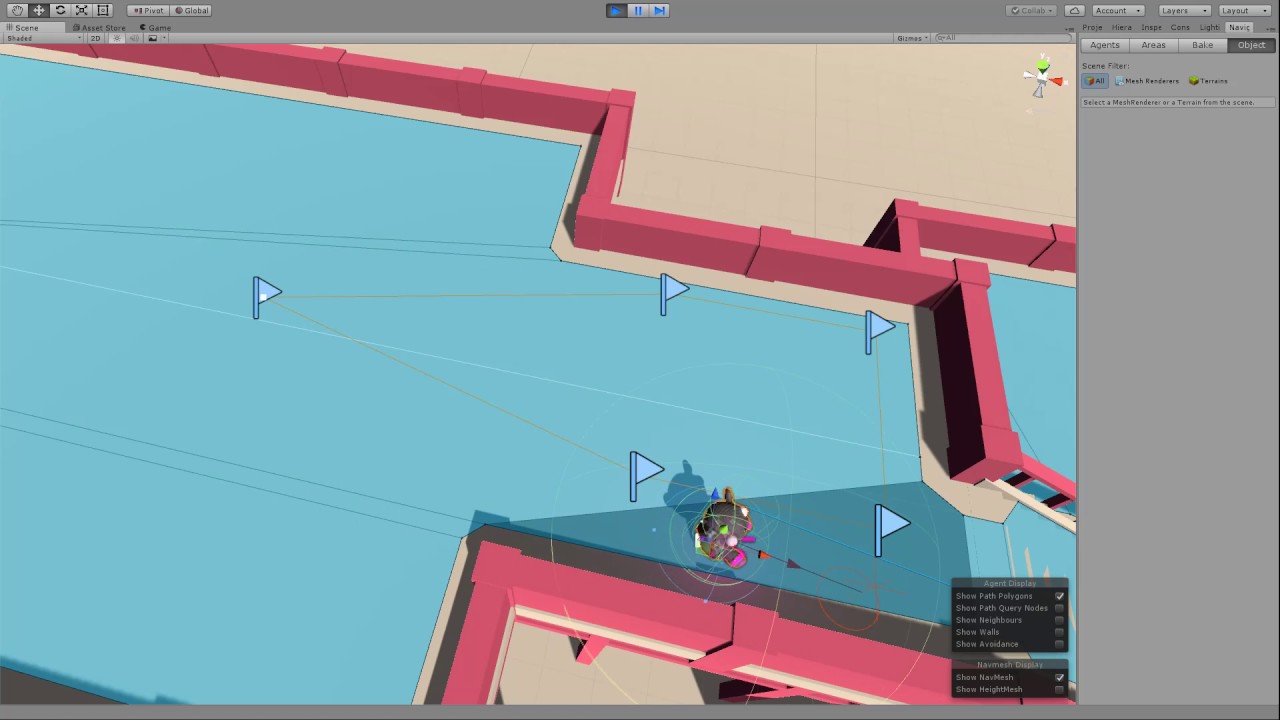Uncheck Show NavMesh
This screenshot has width=1280, height=720.
(1059, 677)
